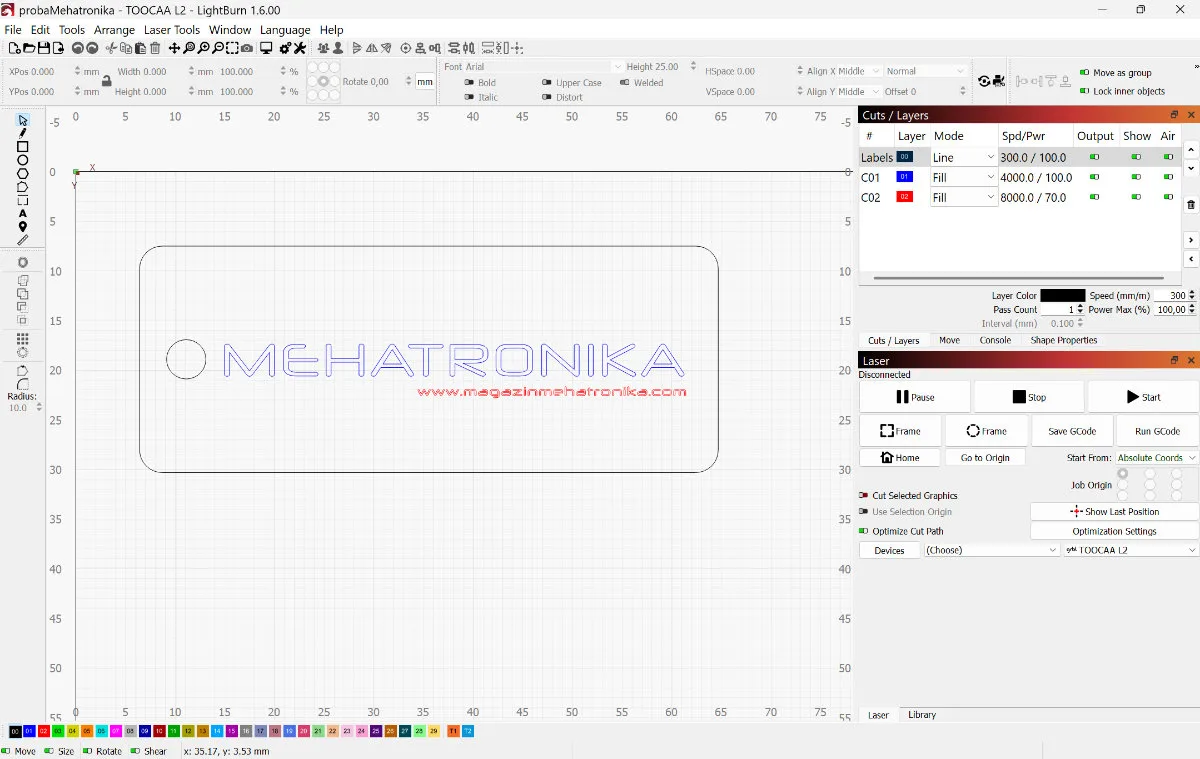Open the TOOCAA L2 device dropdown
Screen dimensions: 1200x759
point(1129,550)
